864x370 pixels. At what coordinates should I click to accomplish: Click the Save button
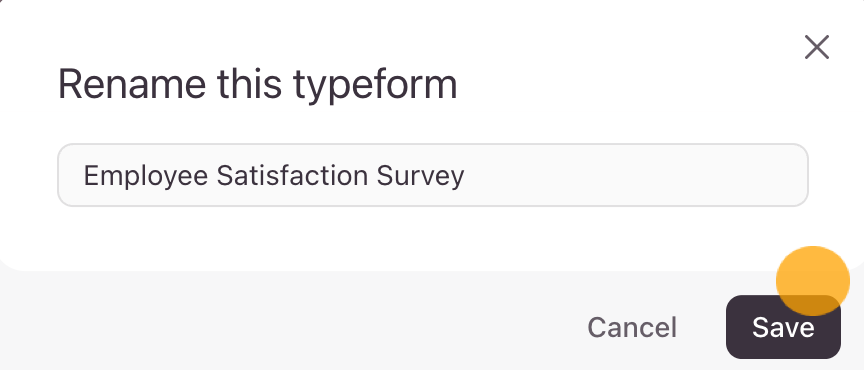click(x=783, y=327)
